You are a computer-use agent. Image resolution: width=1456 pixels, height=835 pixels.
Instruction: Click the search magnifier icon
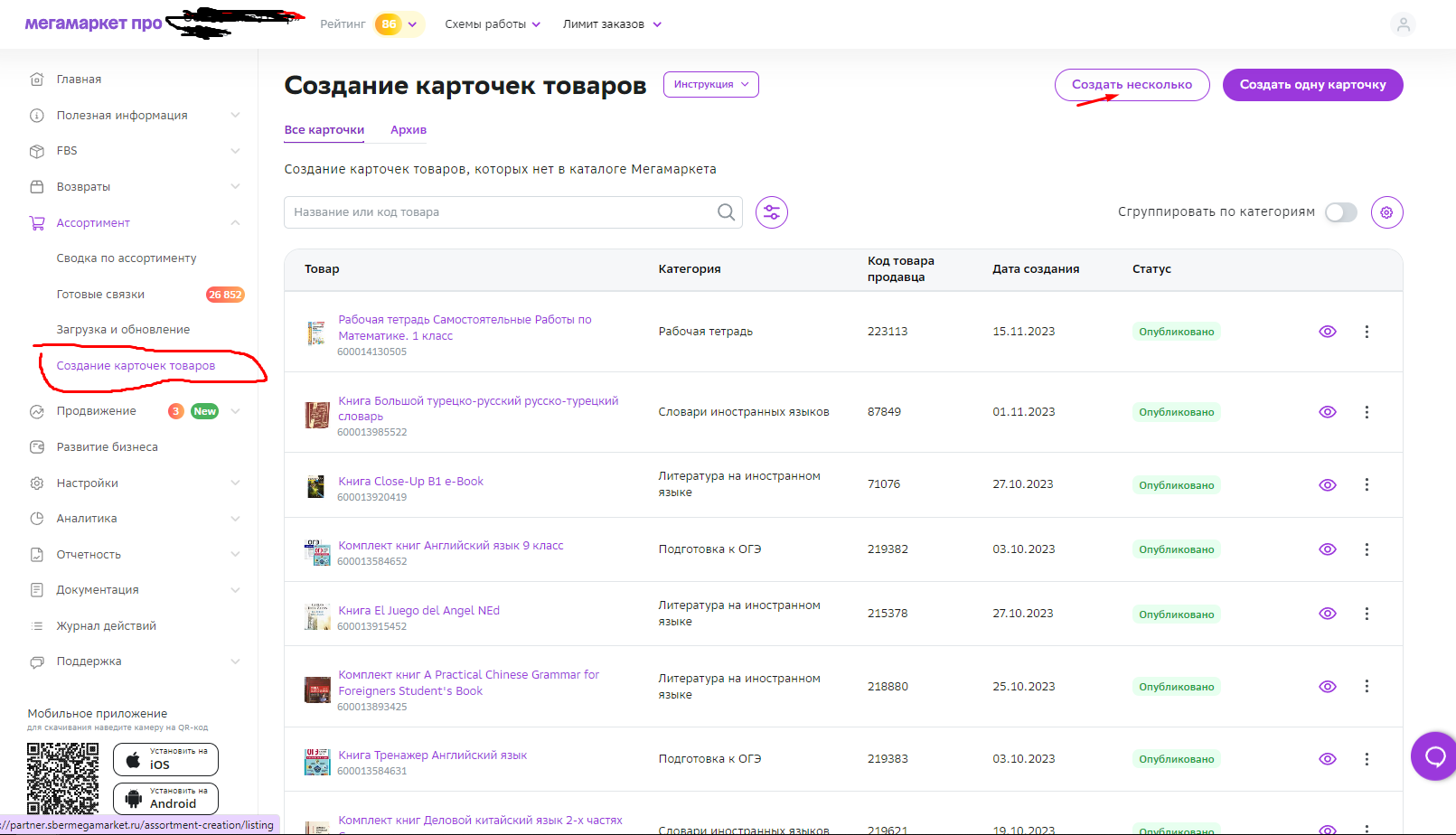click(726, 212)
